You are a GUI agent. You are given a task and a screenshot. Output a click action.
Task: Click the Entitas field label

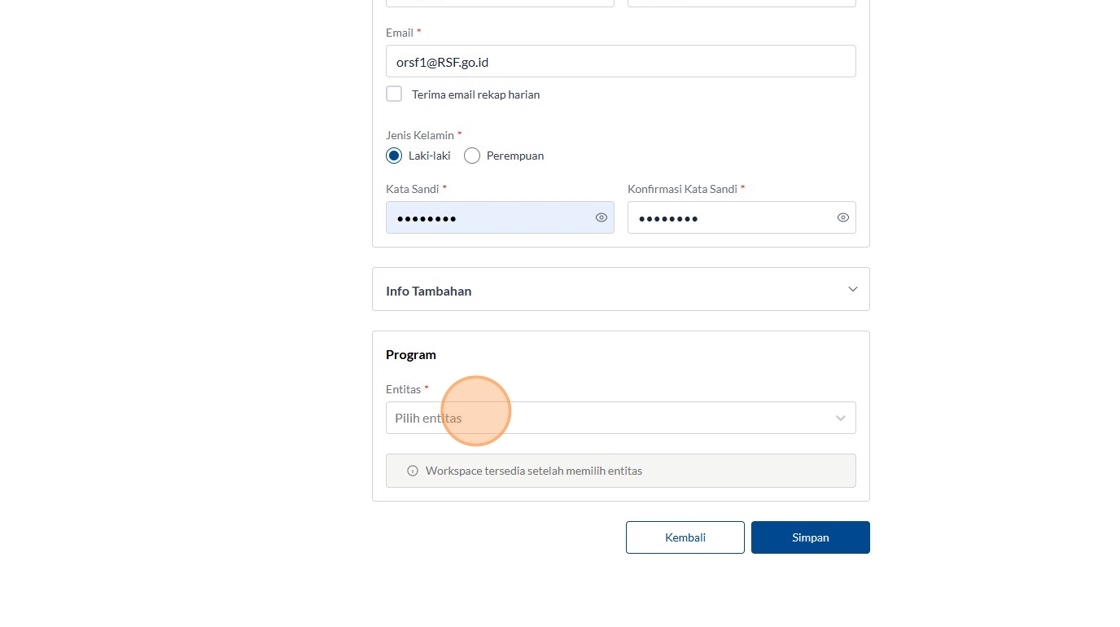tap(404, 389)
